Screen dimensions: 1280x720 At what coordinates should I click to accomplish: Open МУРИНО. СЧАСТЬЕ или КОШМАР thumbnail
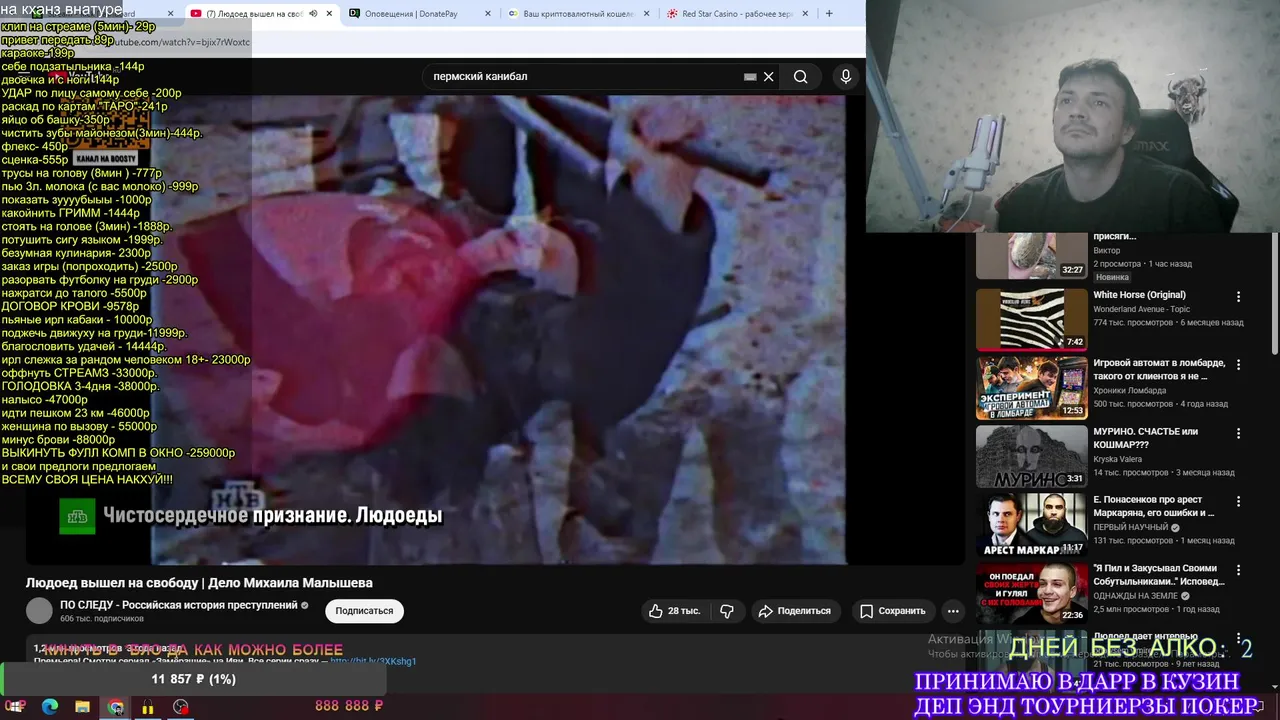click(x=1031, y=455)
